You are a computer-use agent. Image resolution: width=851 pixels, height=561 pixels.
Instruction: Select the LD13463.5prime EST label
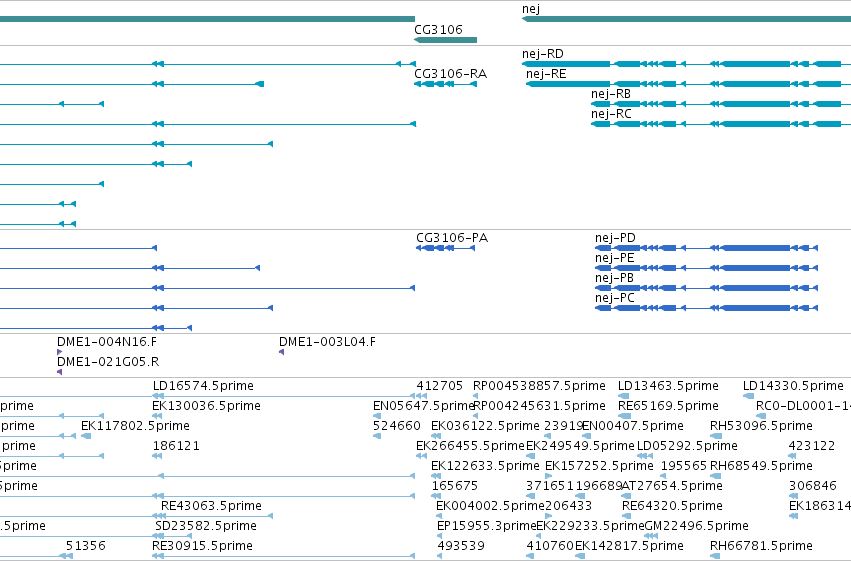pos(668,386)
